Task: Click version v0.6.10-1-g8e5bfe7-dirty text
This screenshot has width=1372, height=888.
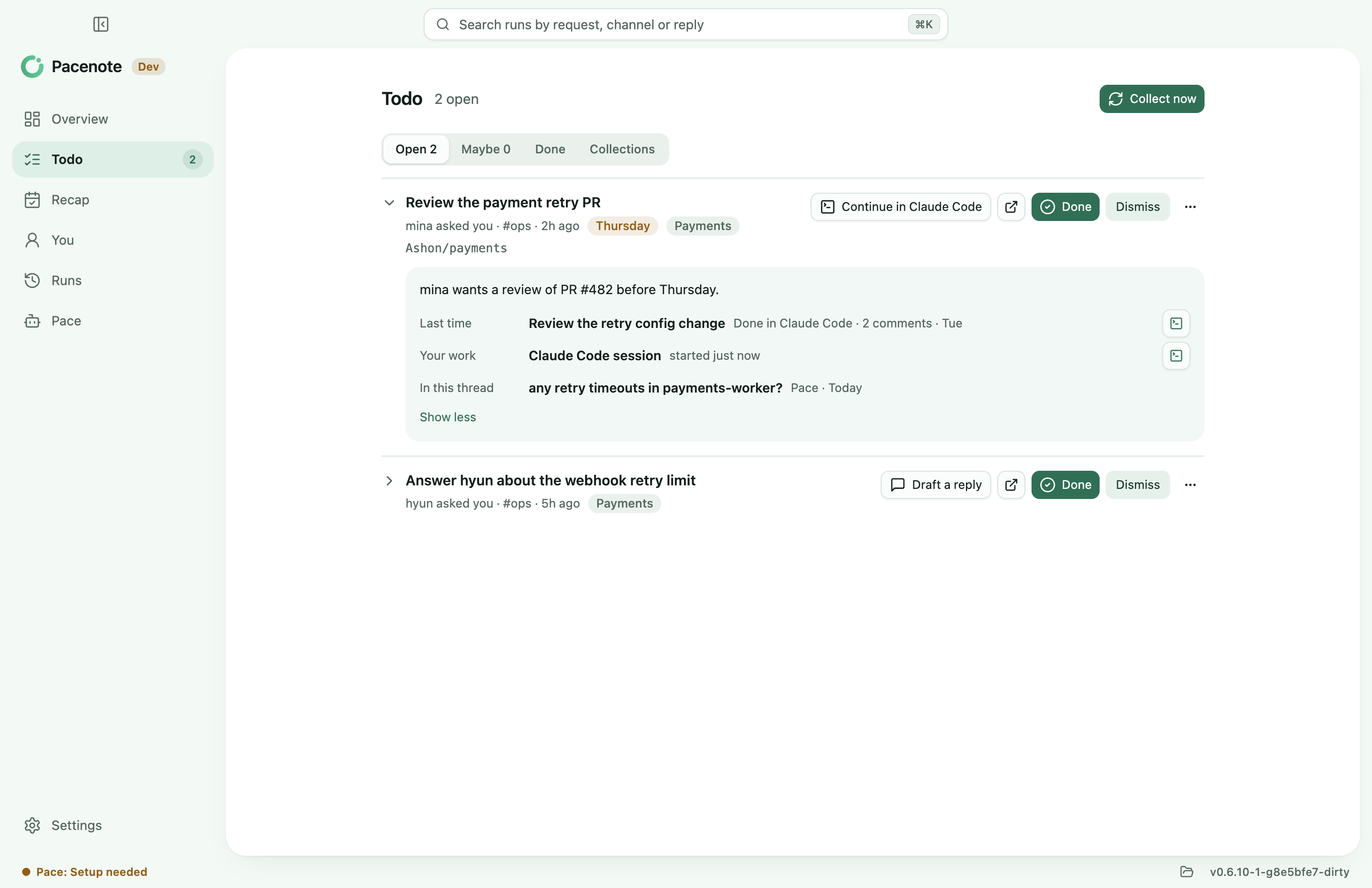Action: pos(1279,872)
